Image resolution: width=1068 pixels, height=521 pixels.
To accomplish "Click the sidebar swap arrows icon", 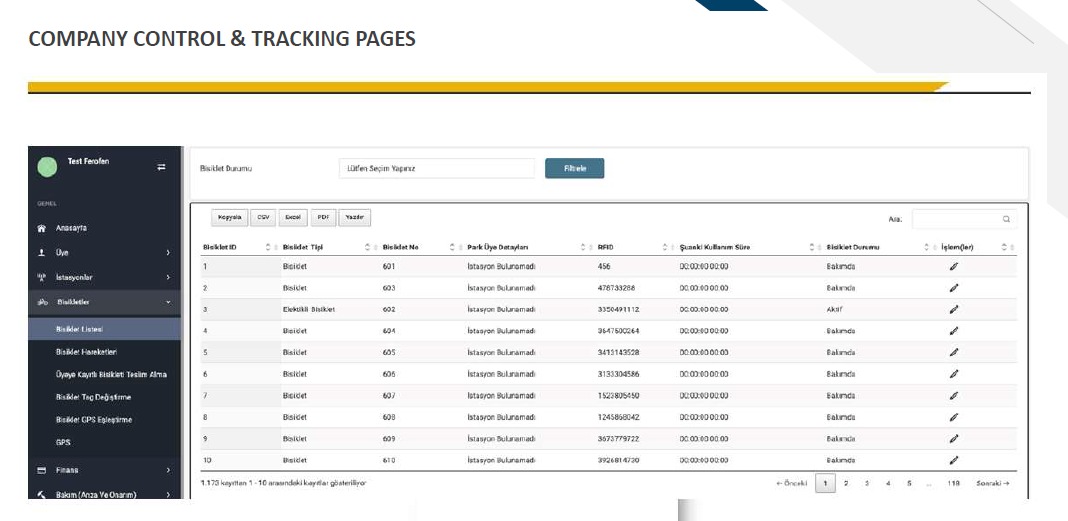I will (x=161, y=167).
